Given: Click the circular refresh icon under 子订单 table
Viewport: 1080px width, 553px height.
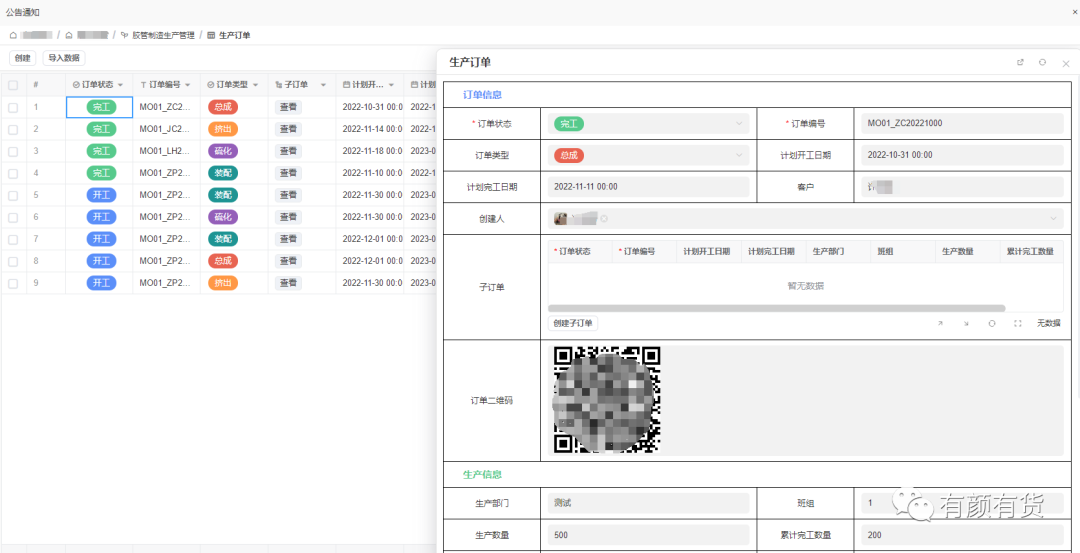Looking at the screenshot, I should pyautogui.click(x=992, y=323).
